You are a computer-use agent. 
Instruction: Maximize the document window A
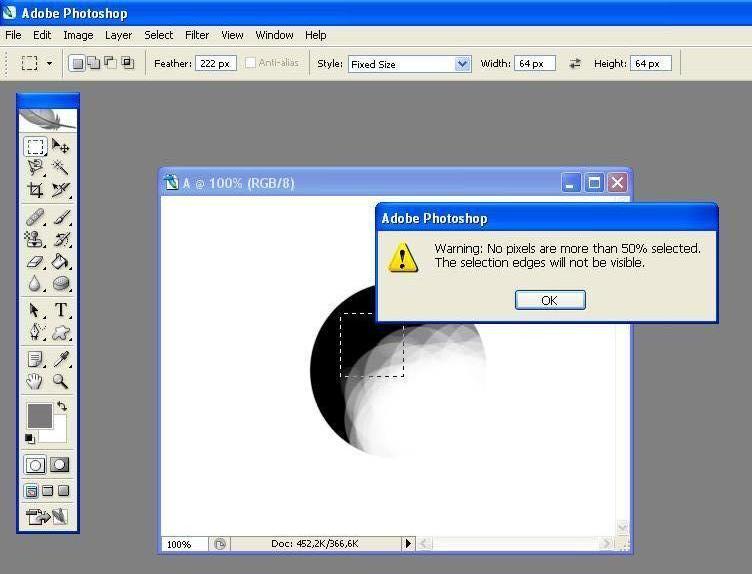click(x=594, y=183)
